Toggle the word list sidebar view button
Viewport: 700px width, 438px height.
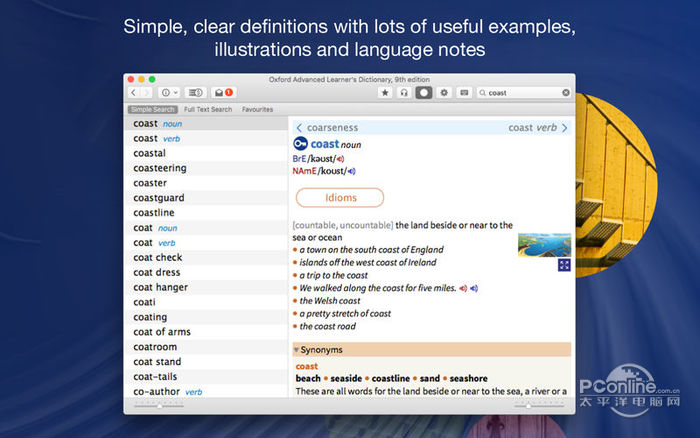pos(196,92)
